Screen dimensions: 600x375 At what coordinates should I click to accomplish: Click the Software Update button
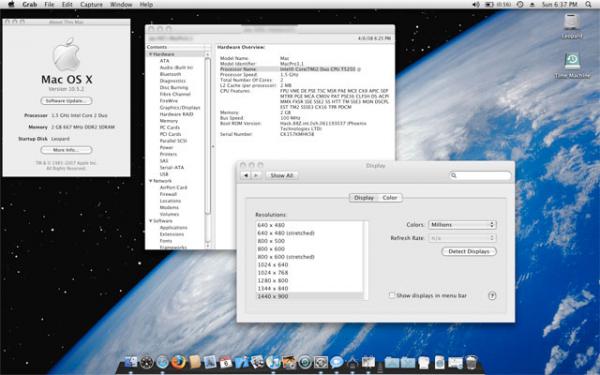66,101
